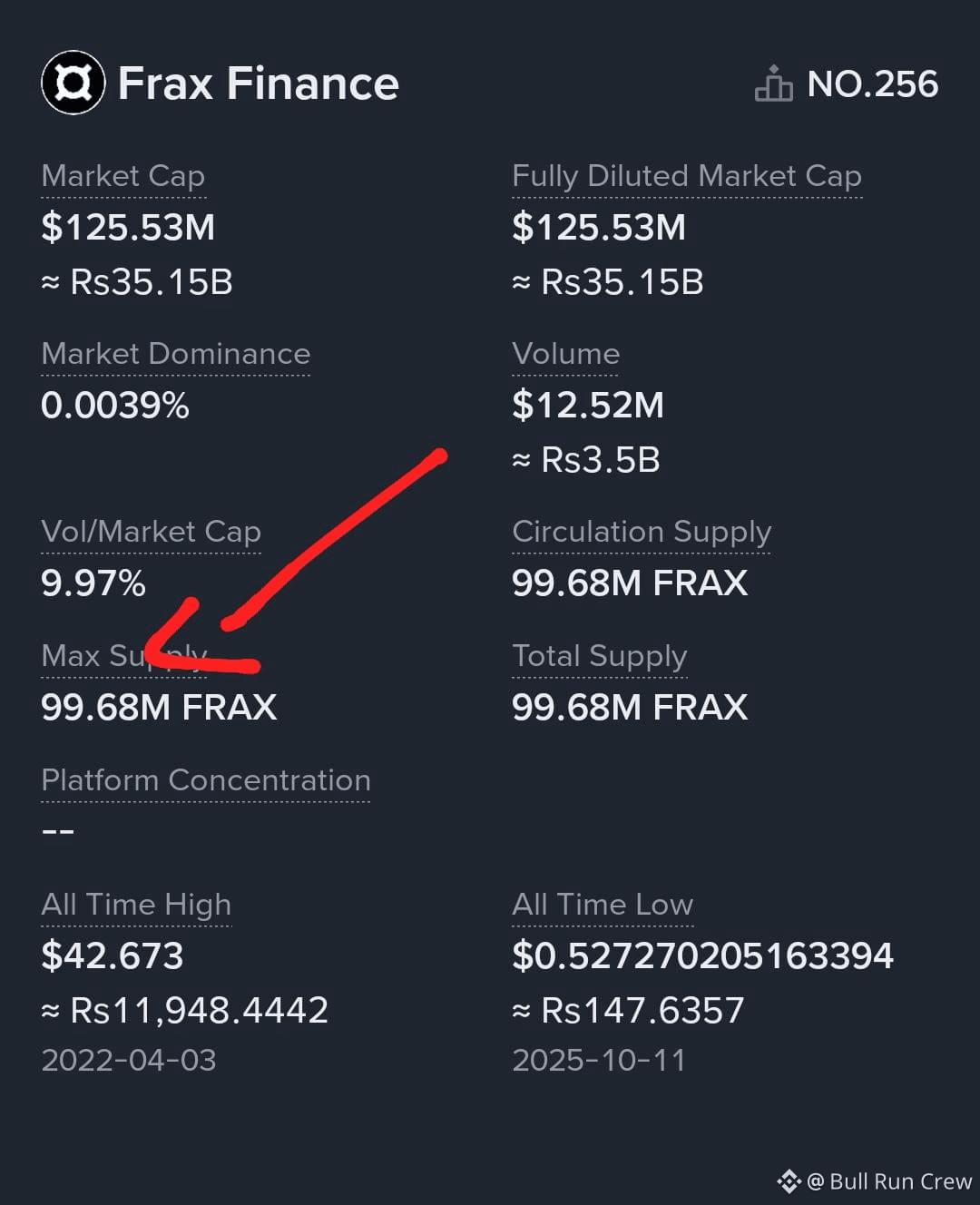Click the NO.256 rank text
This screenshot has width=980, height=1205.
coord(873,83)
